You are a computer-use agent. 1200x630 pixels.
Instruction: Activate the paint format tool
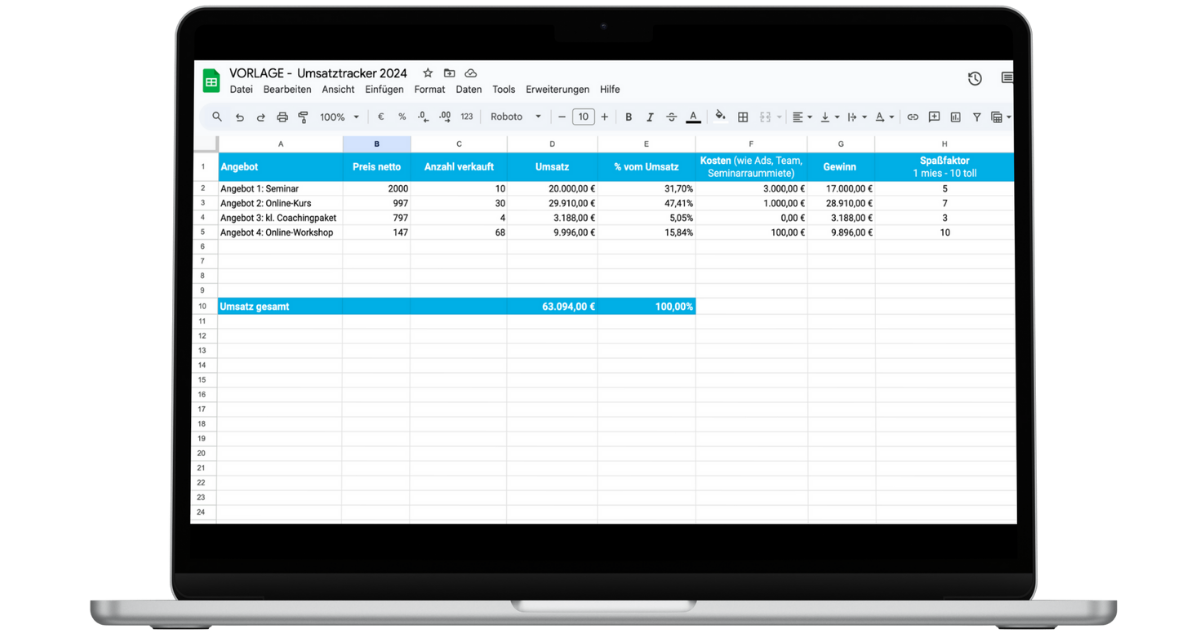click(x=303, y=117)
